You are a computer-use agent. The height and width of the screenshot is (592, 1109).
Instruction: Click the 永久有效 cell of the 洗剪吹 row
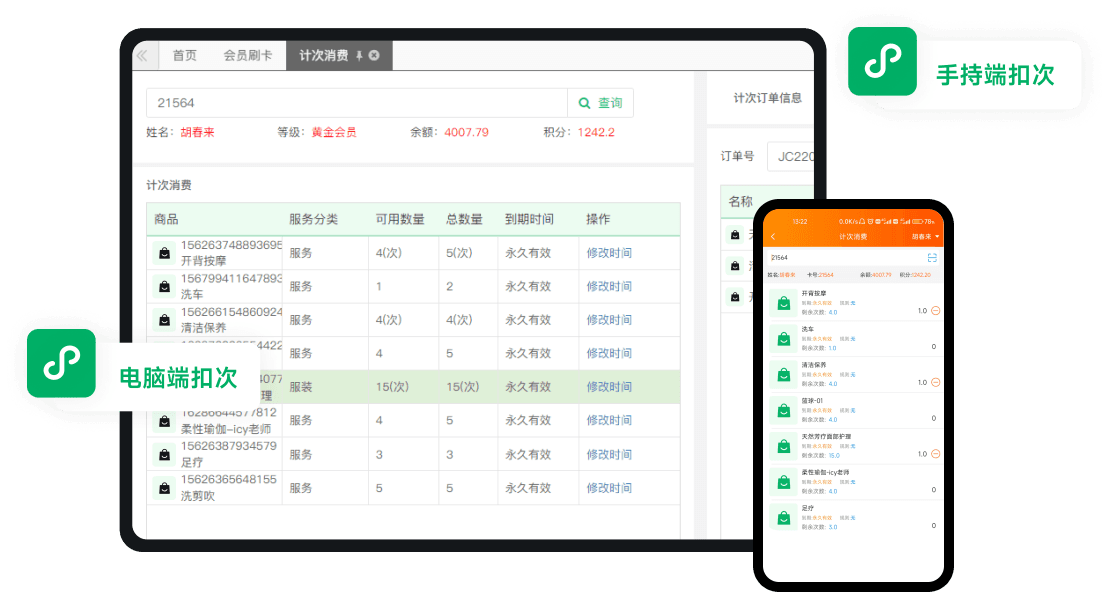tap(528, 488)
